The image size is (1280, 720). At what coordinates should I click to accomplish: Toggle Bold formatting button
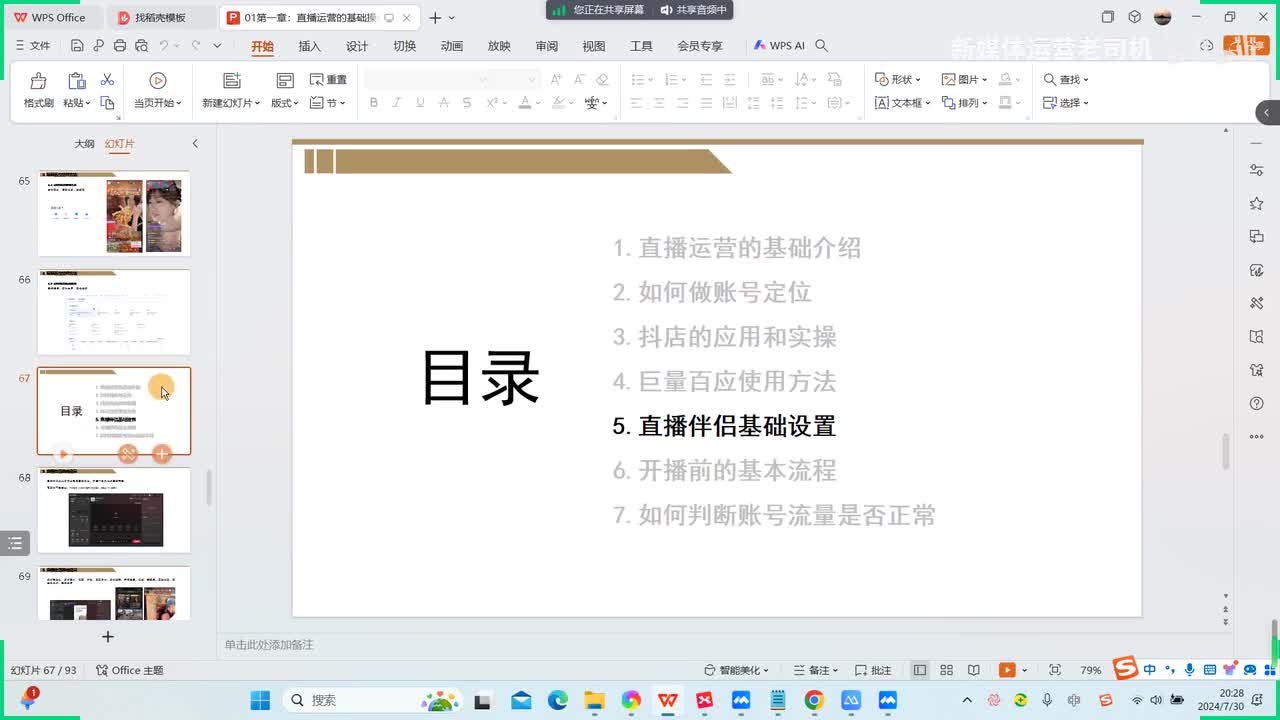point(374,103)
